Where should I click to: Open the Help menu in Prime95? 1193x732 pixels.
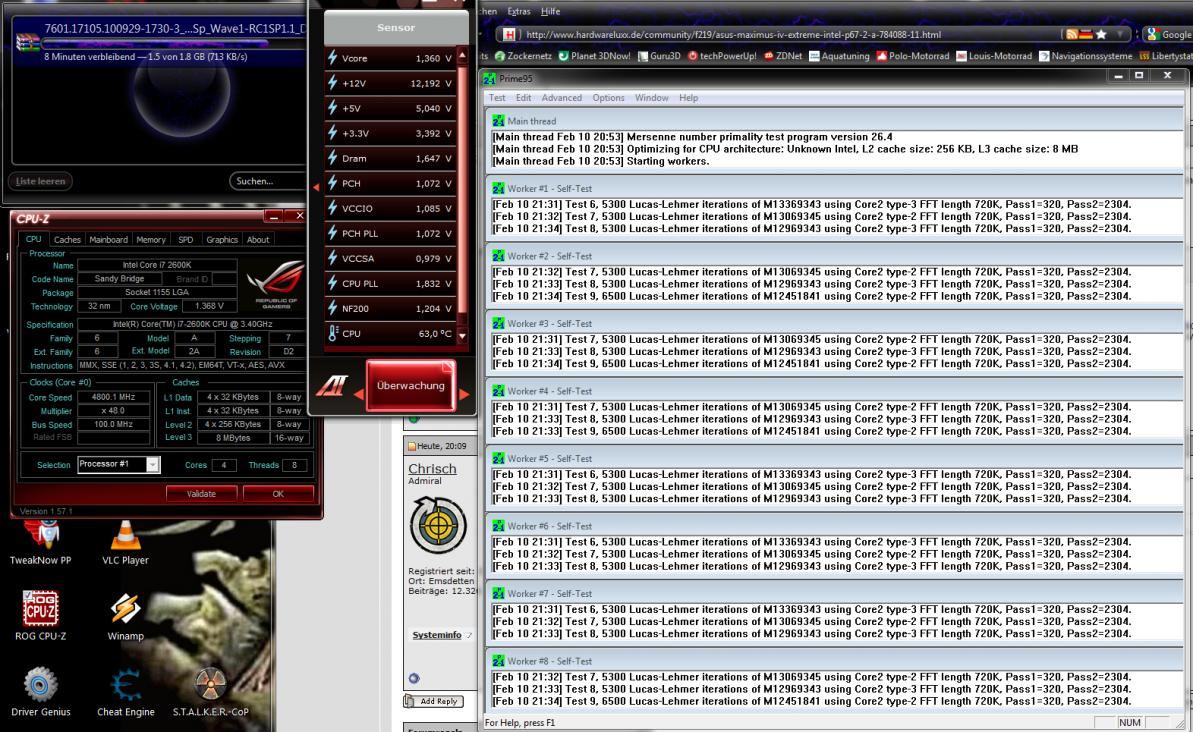[689, 97]
